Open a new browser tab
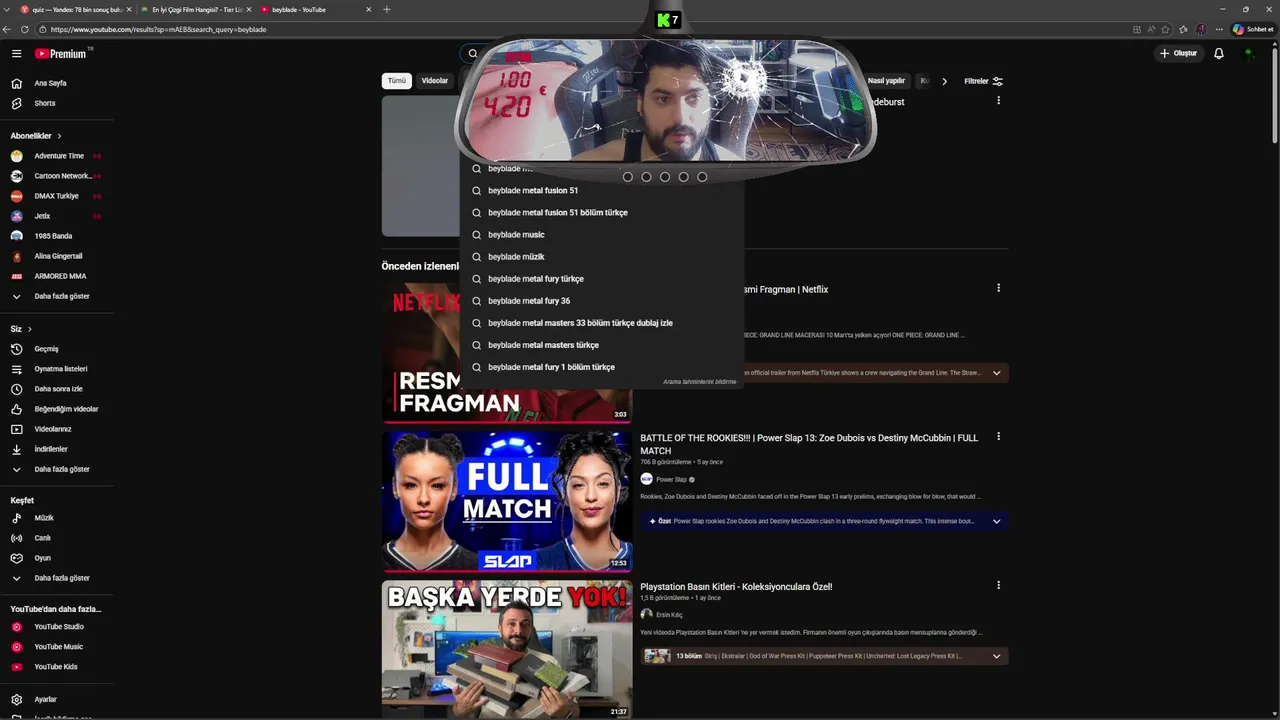 pos(387,9)
